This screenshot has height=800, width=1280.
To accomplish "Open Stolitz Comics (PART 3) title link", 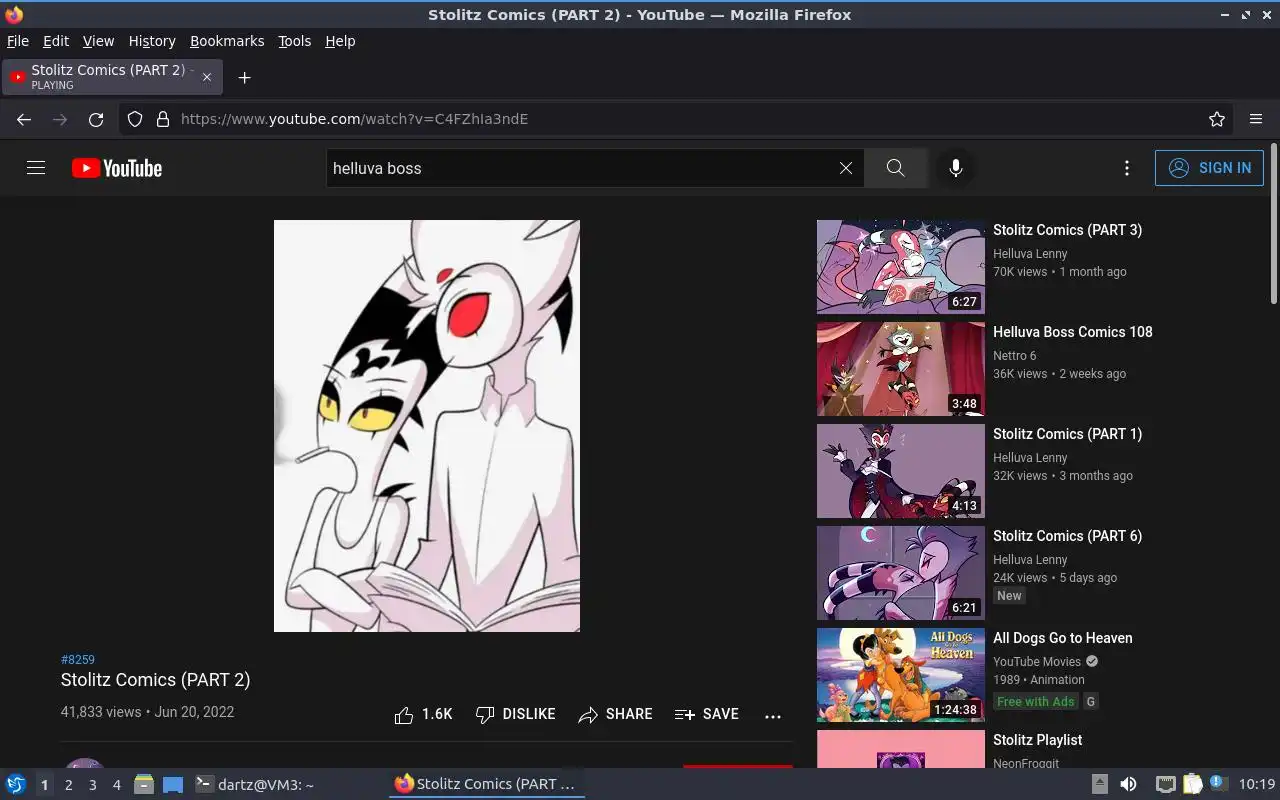I will (1067, 230).
